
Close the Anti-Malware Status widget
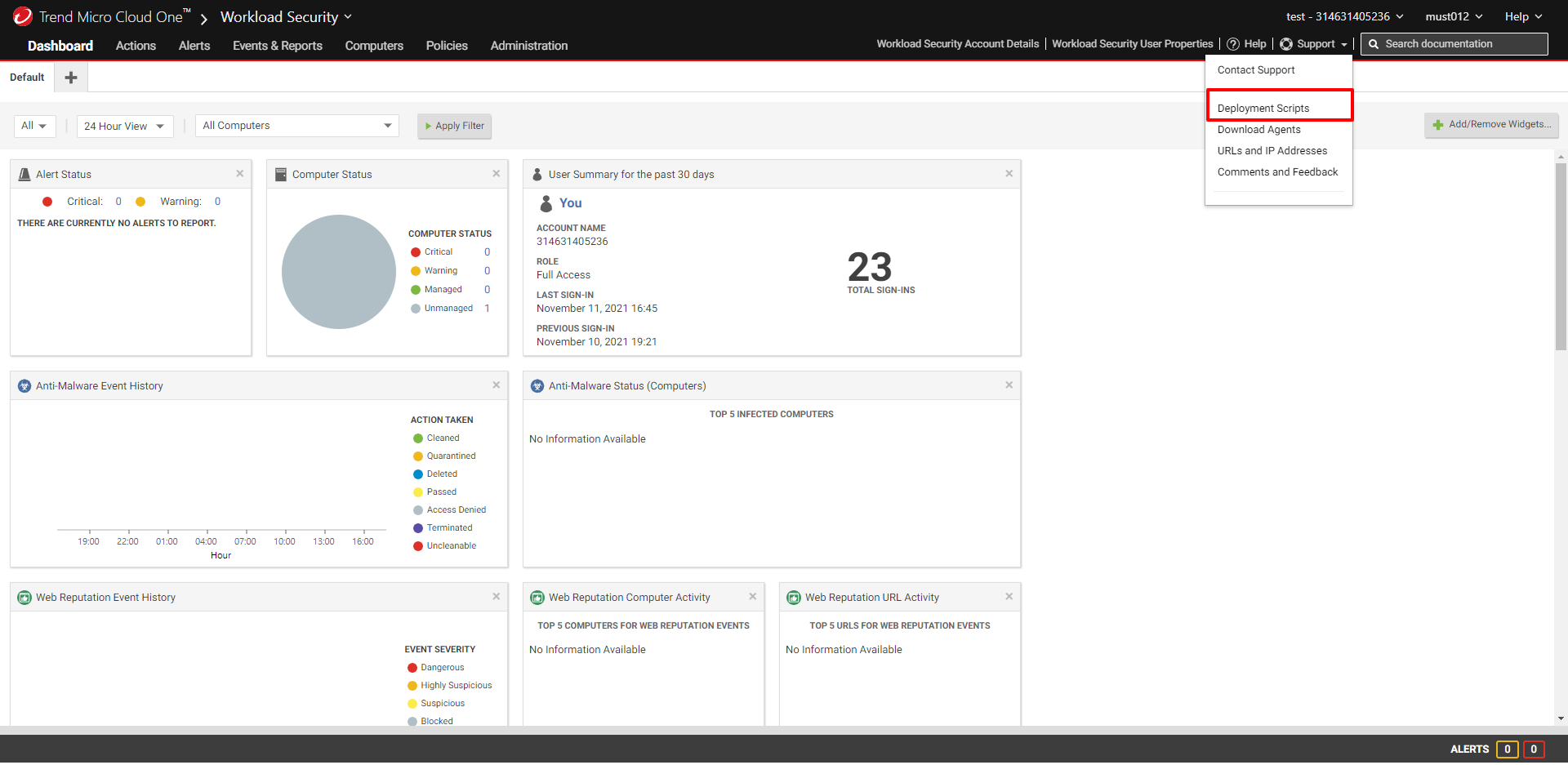[x=1009, y=385]
